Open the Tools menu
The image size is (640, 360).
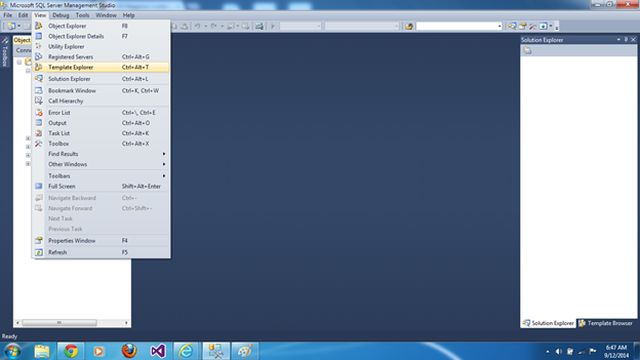(x=82, y=15)
